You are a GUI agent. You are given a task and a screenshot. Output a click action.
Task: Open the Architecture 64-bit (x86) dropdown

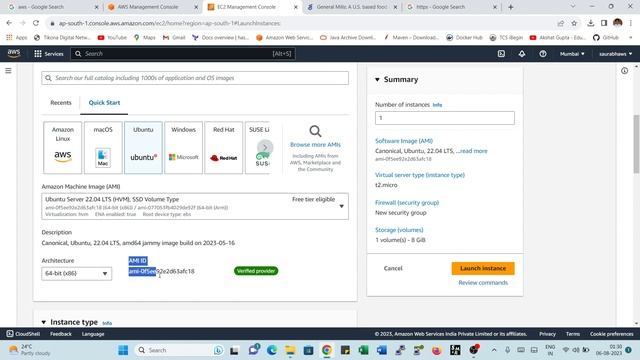(76, 273)
